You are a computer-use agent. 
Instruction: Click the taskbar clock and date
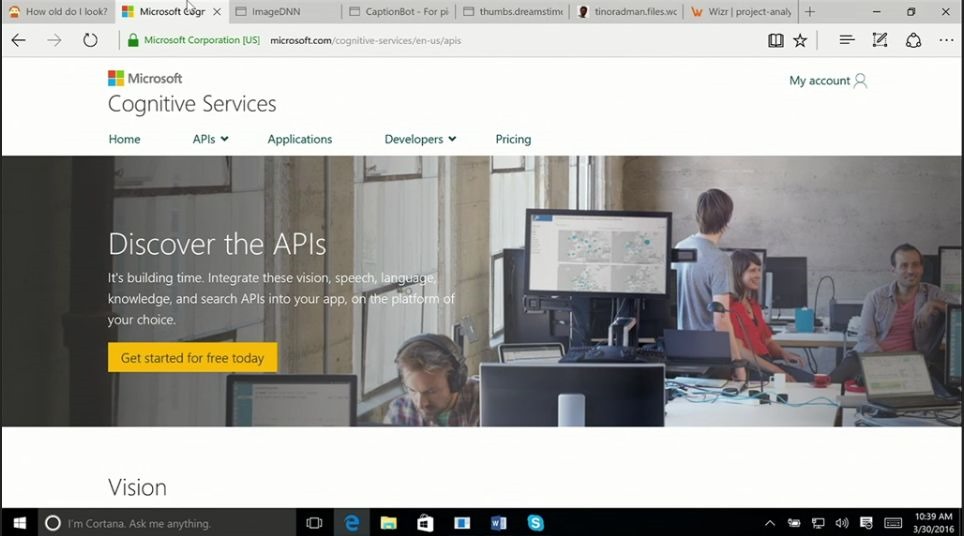[933, 522]
